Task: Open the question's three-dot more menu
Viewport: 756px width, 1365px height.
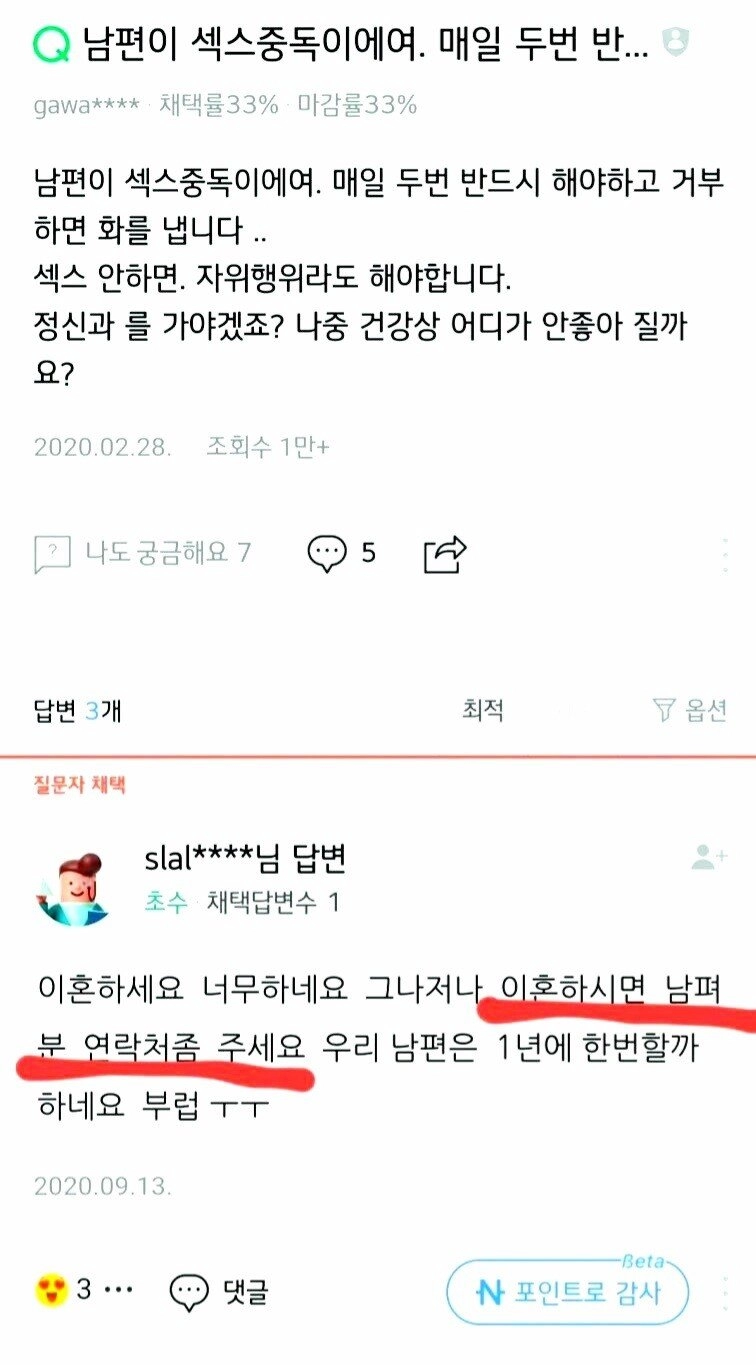Action: coord(724,553)
